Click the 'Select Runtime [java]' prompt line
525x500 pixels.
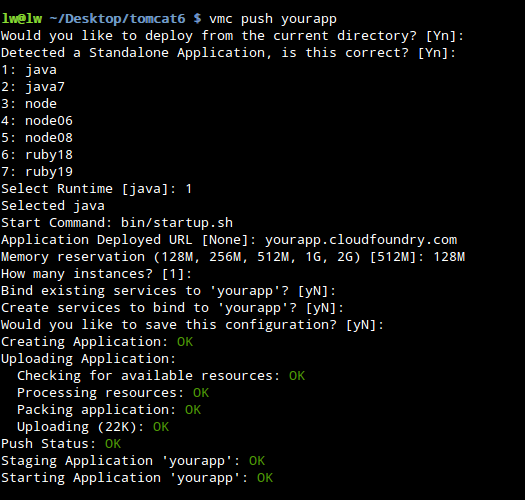click(x=96, y=189)
